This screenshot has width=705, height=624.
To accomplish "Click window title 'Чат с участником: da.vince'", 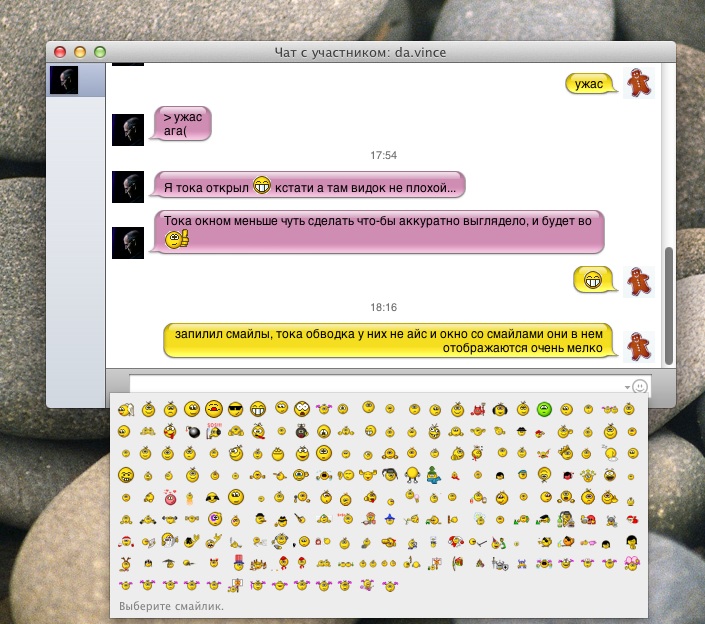I will click(361, 53).
